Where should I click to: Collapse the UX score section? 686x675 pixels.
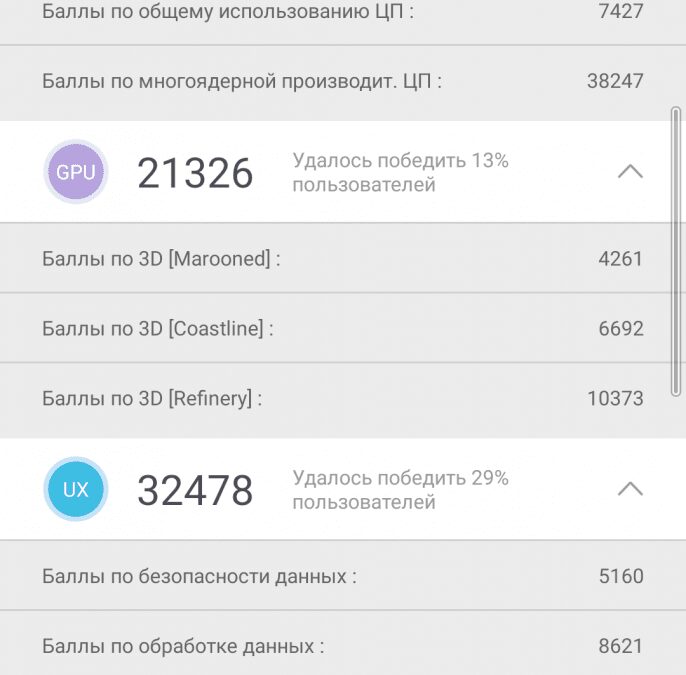630,490
